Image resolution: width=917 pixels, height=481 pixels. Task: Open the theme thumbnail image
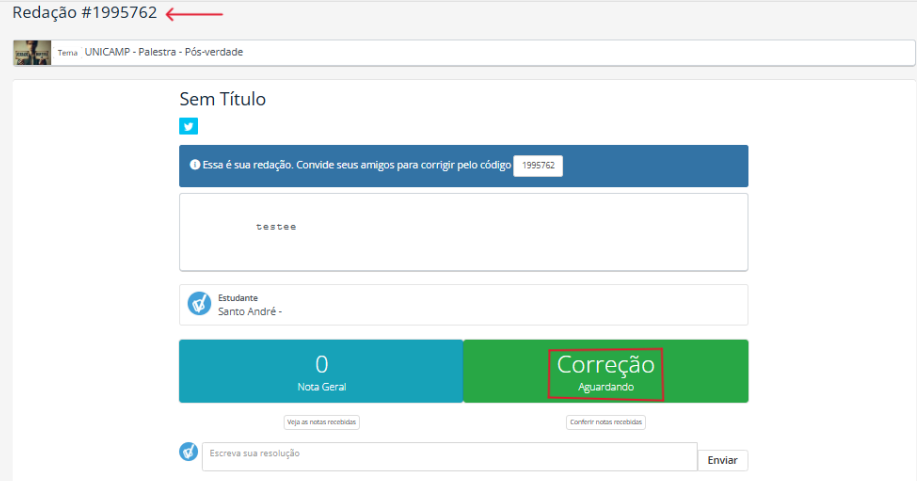pyautogui.click(x=32, y=53)
